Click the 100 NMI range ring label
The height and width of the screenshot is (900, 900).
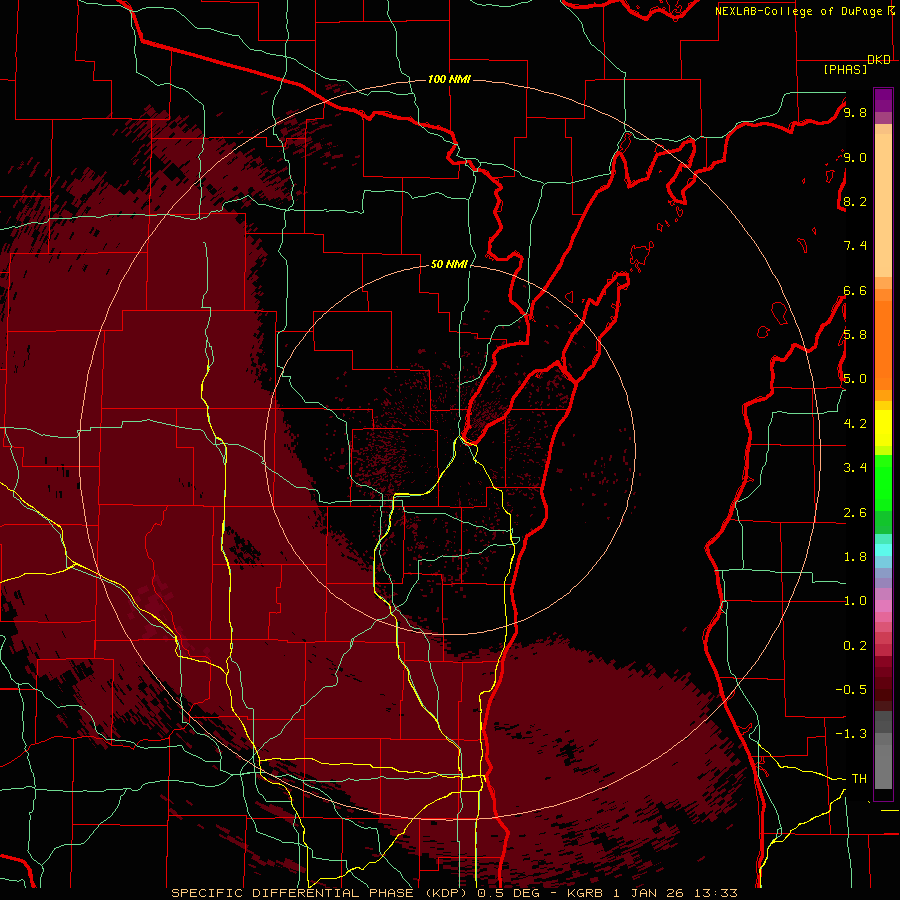pos(449,79)
